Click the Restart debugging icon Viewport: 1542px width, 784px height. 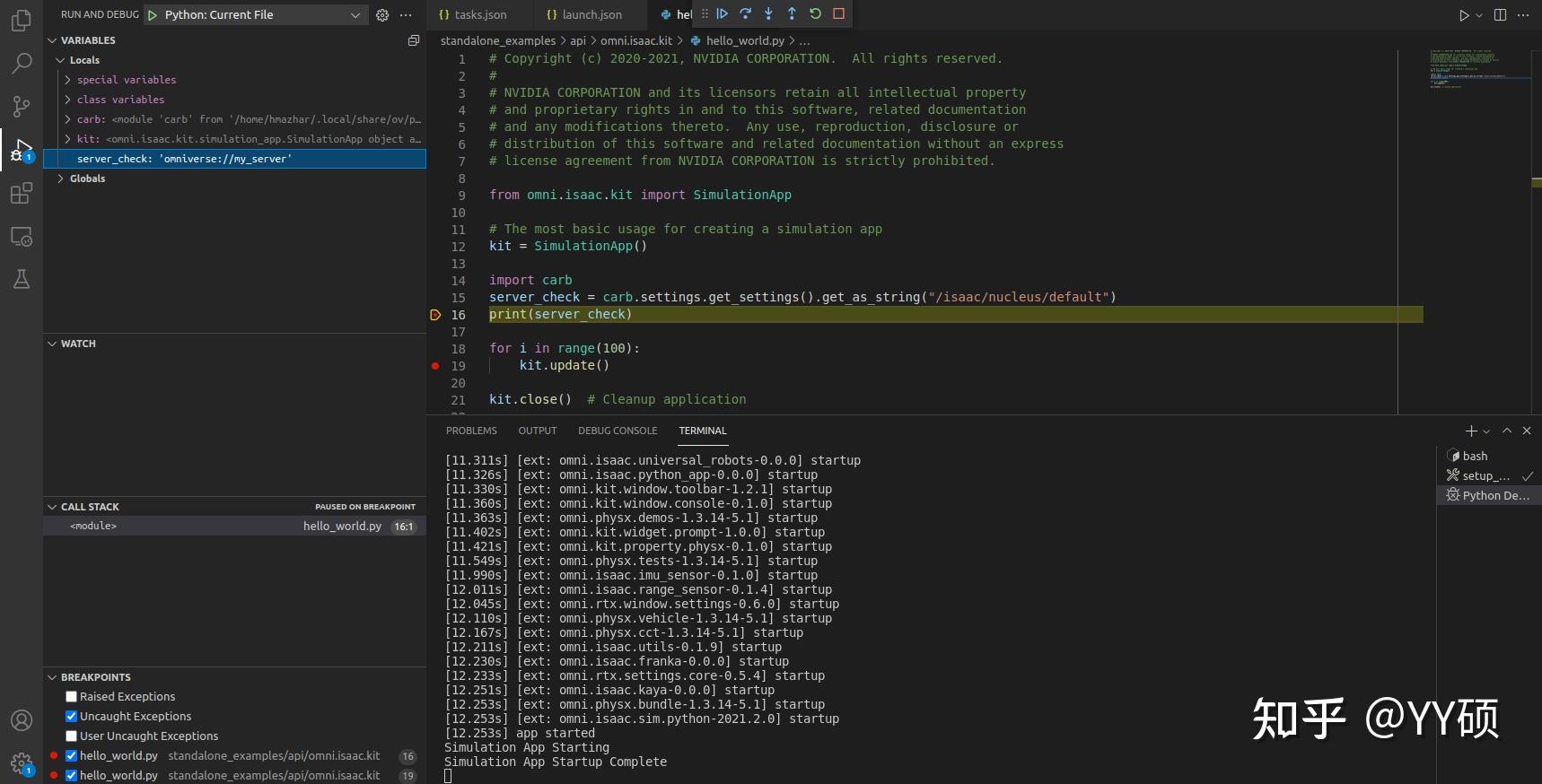815,13
